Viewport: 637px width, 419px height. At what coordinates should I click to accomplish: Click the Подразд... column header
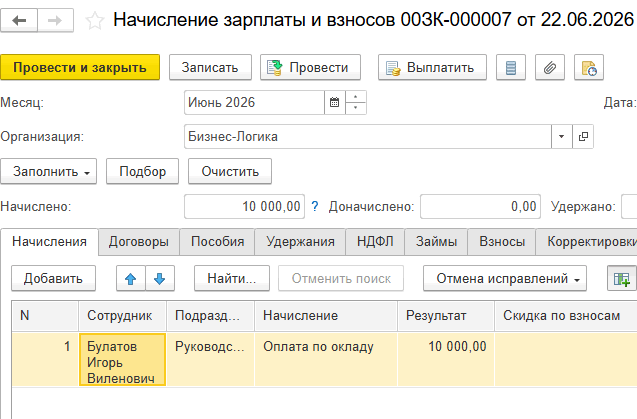click(210, 316)
